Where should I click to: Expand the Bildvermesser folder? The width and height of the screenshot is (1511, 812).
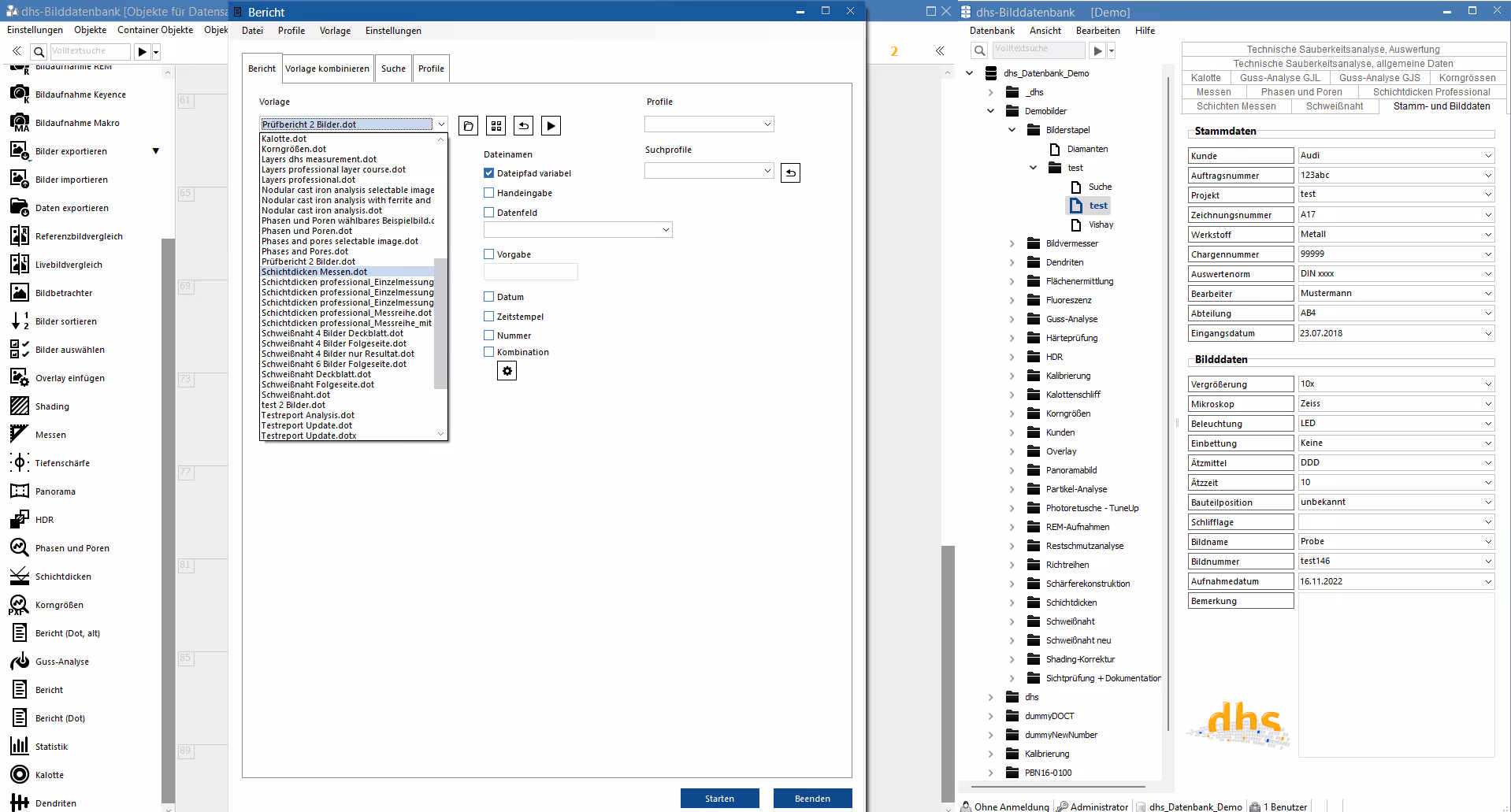1012,243
